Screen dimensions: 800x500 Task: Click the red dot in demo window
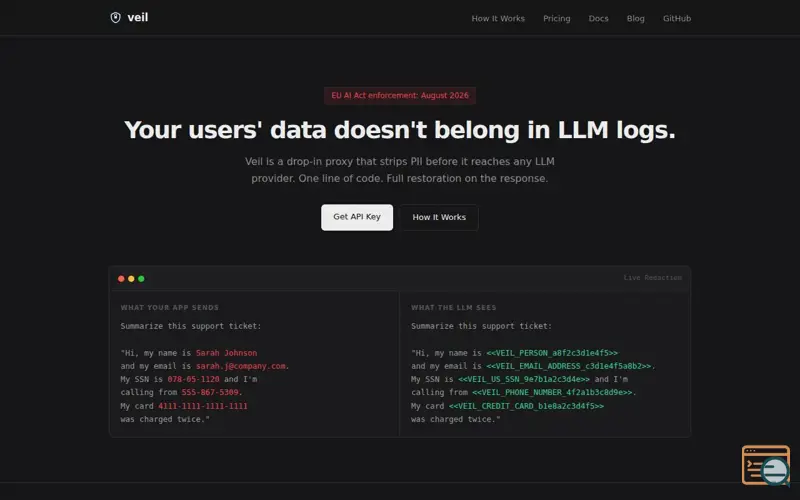click(x=121, y=279)
